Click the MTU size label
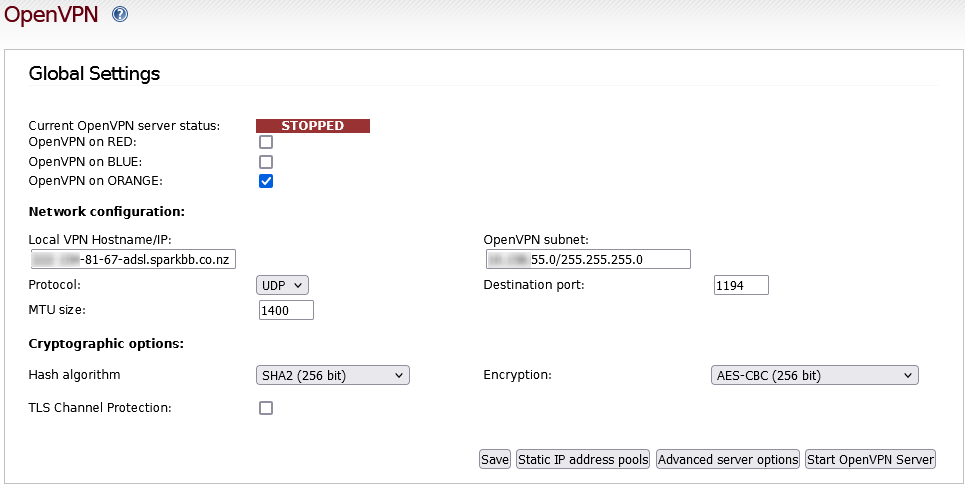965x486 pixels. click(57, 309)
